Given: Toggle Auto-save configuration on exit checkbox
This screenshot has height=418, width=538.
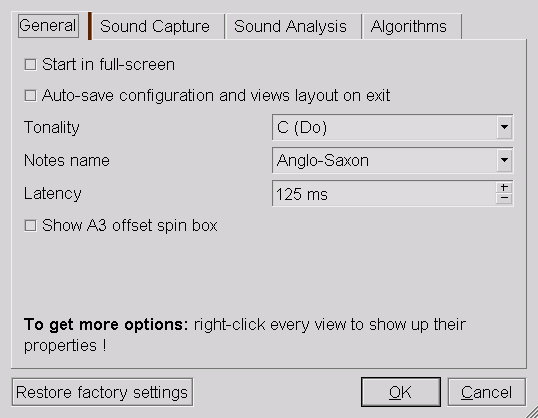Looking at the screenshot, I should pos(30,95).
